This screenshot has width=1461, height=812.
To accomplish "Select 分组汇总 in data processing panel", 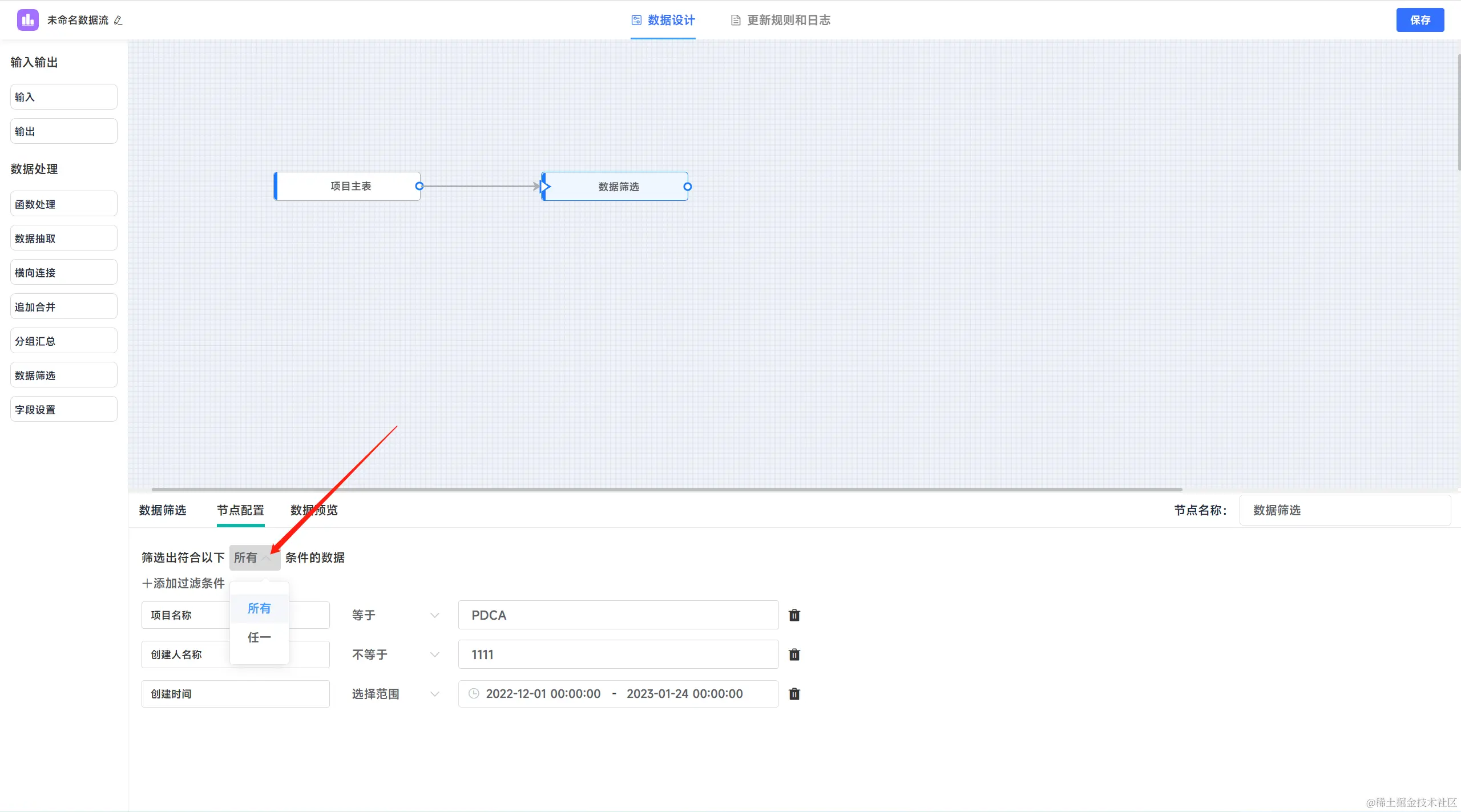I will coord(63,341).
